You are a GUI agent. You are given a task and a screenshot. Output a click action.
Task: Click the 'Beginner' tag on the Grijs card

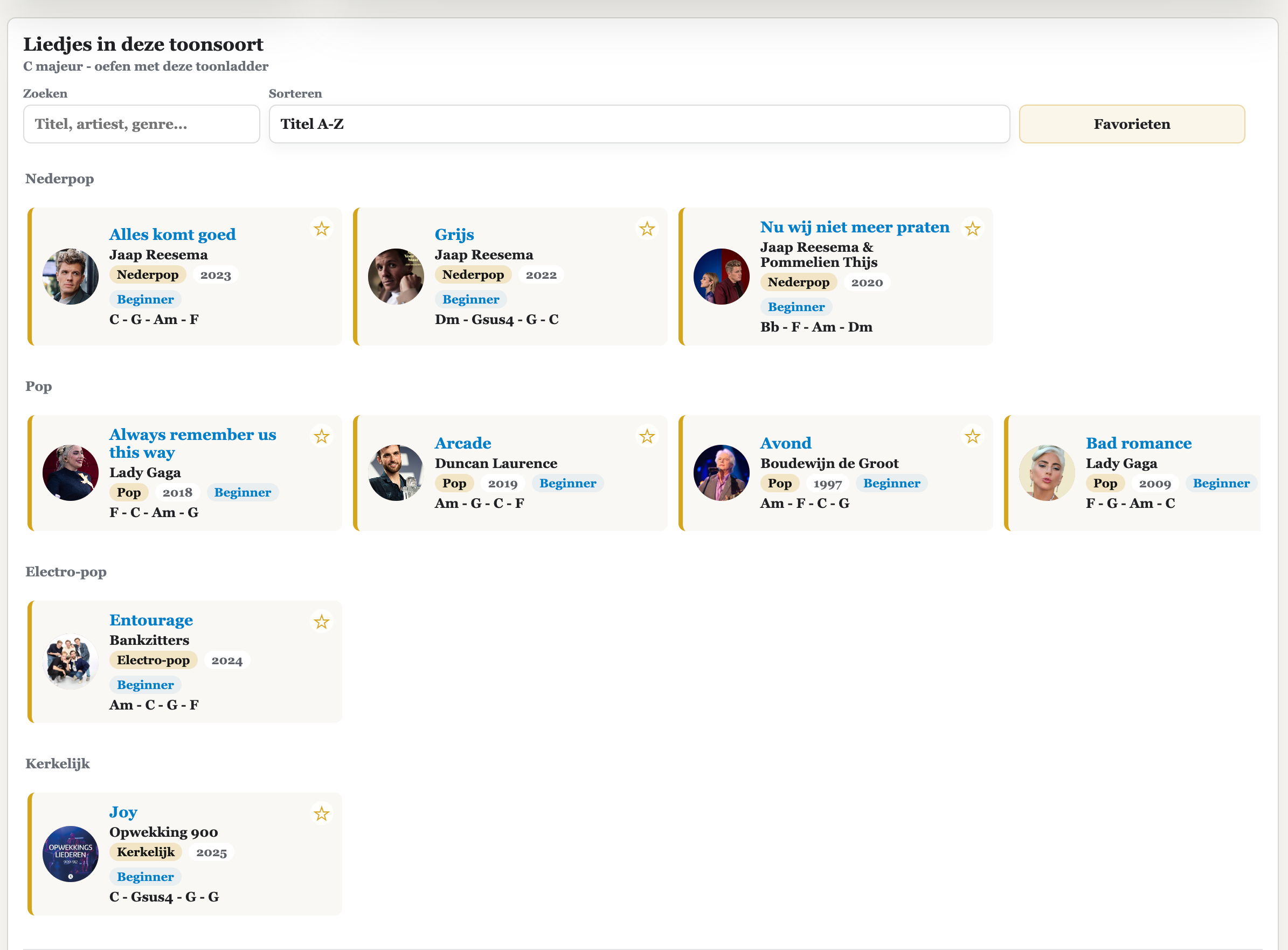point(470,300)
